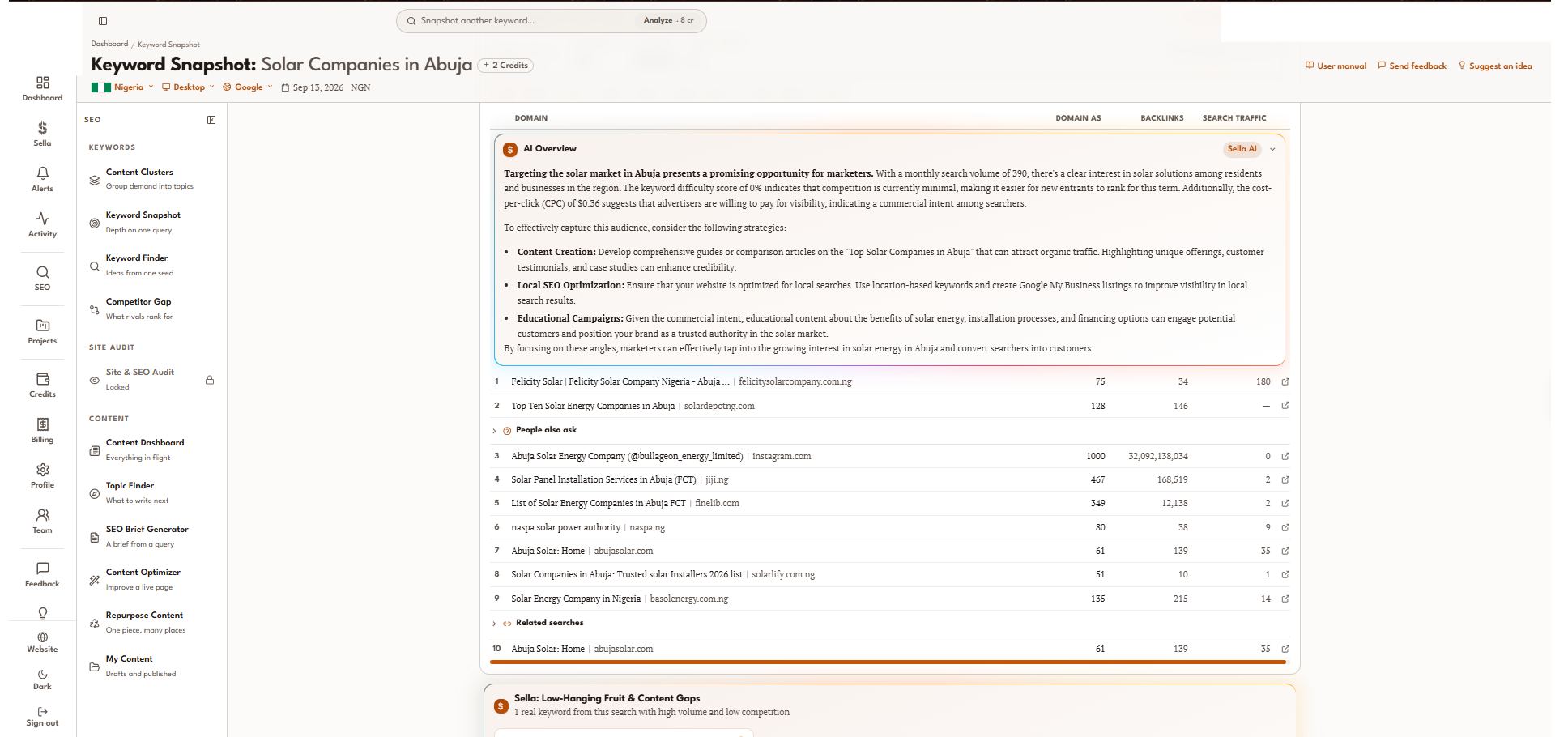Viewport: 1568px width, 737px height.
Task: Open Competitor Gap menu item
Action: [151, 309]
